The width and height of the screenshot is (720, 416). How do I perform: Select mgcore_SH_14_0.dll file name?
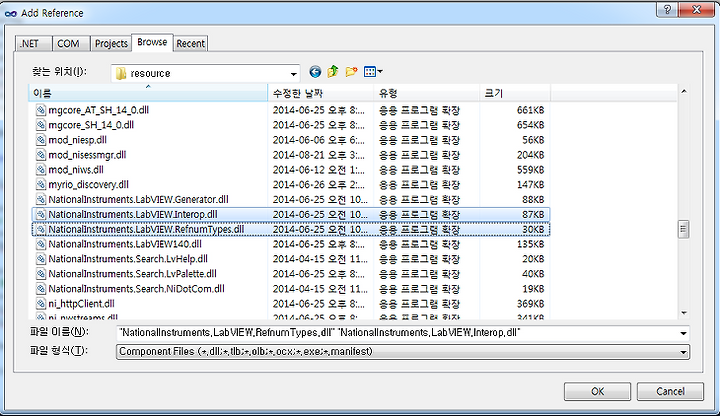pyautogui.click(x=91, y=125)
